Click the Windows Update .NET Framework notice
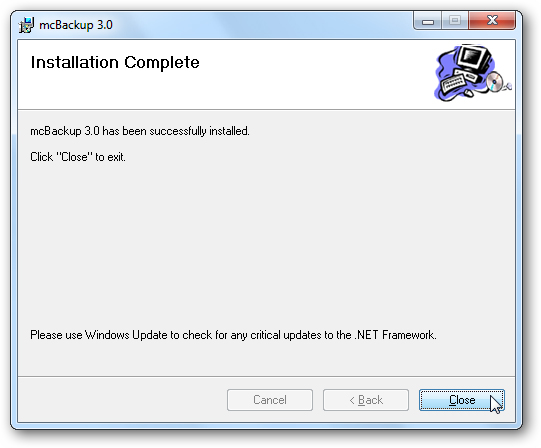541x448 pixels. pyautogui.click(x=233, y=335)
